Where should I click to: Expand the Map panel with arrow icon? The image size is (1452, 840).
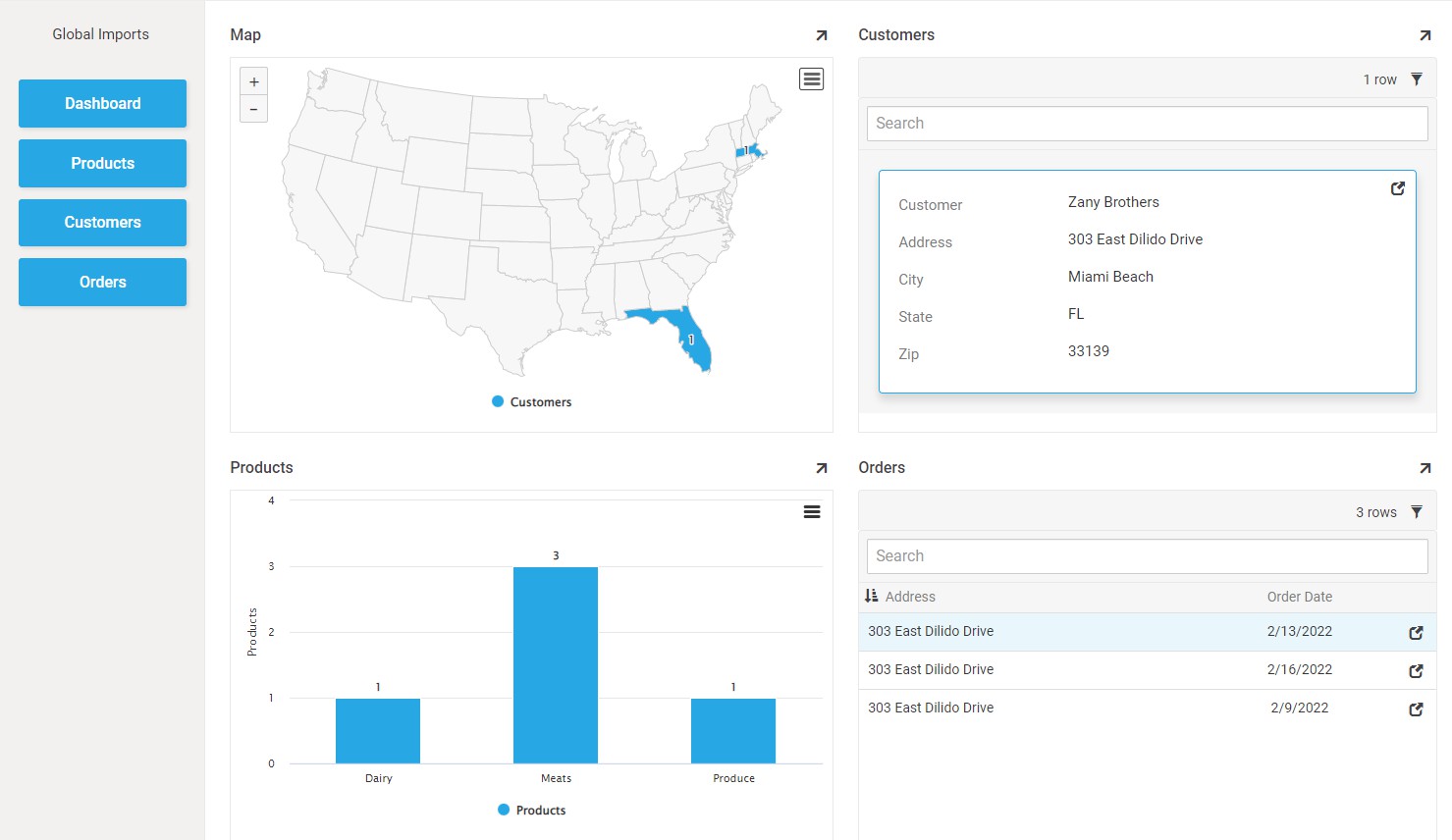(x=822, y=35)
